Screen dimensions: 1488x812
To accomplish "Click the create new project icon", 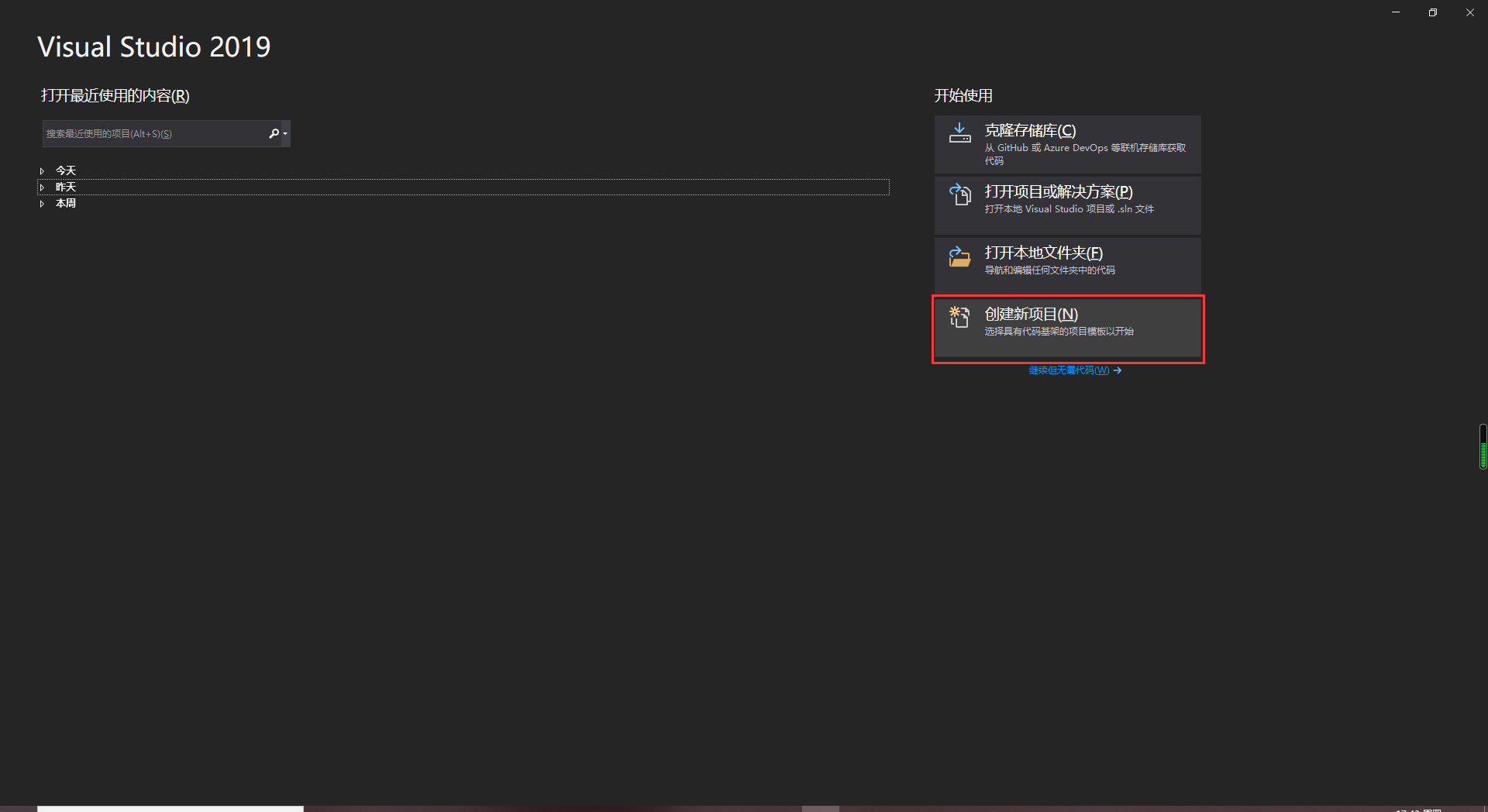I will click(959, 317).
